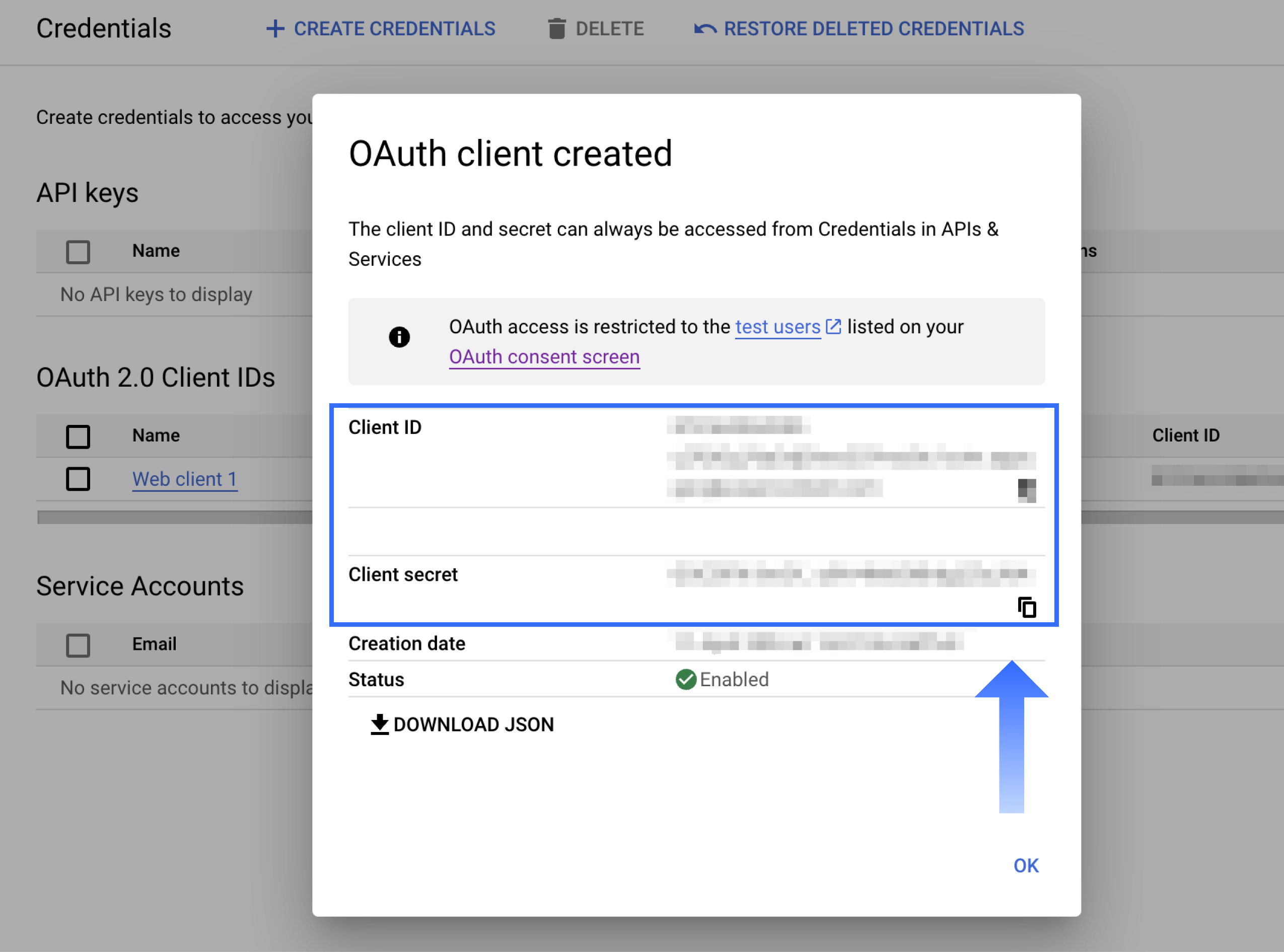
Task: Click the external link icon after test users
Action: (x=833, y=327)
